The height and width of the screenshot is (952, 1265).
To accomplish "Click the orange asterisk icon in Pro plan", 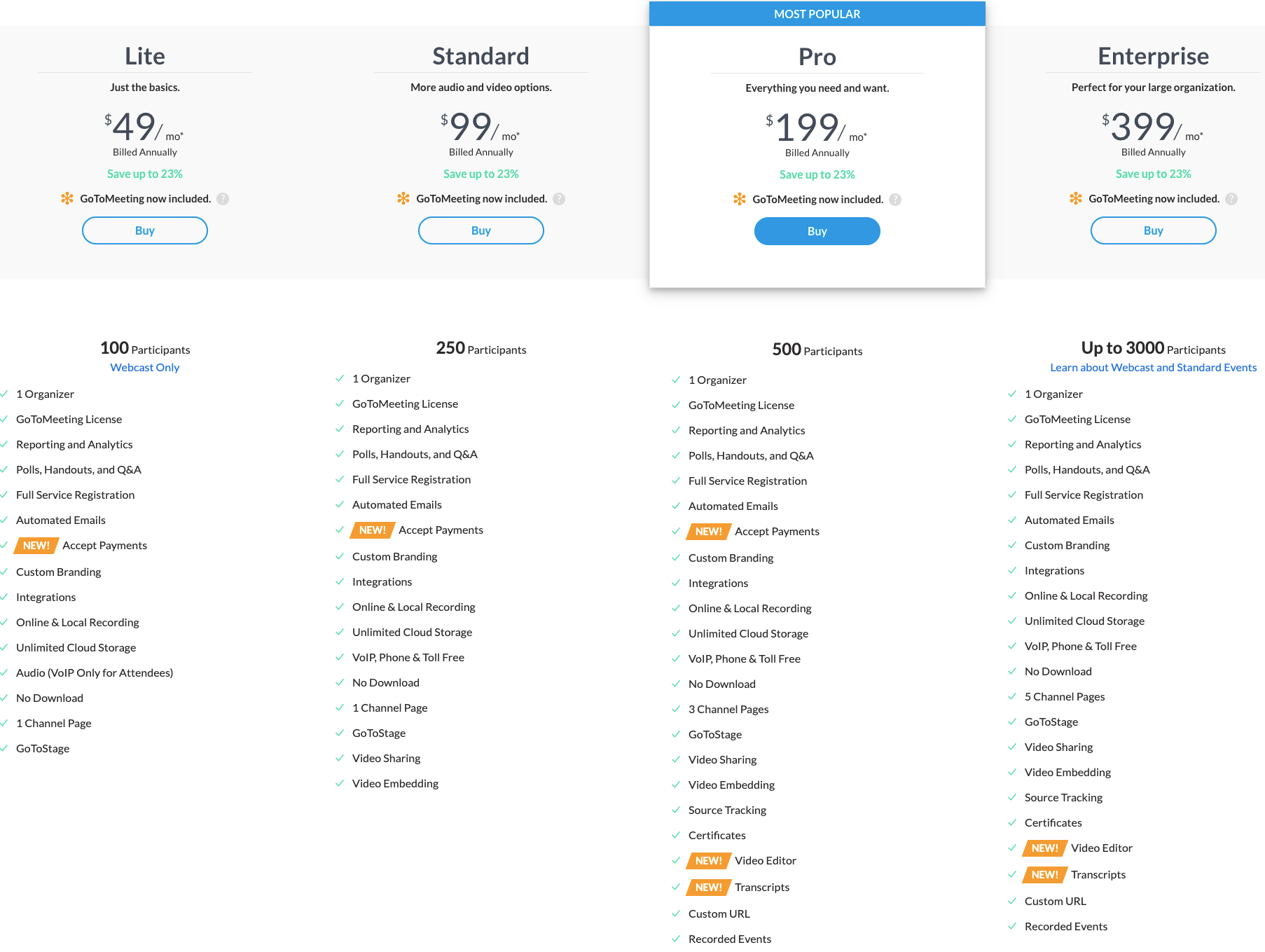I will [740, 200].
